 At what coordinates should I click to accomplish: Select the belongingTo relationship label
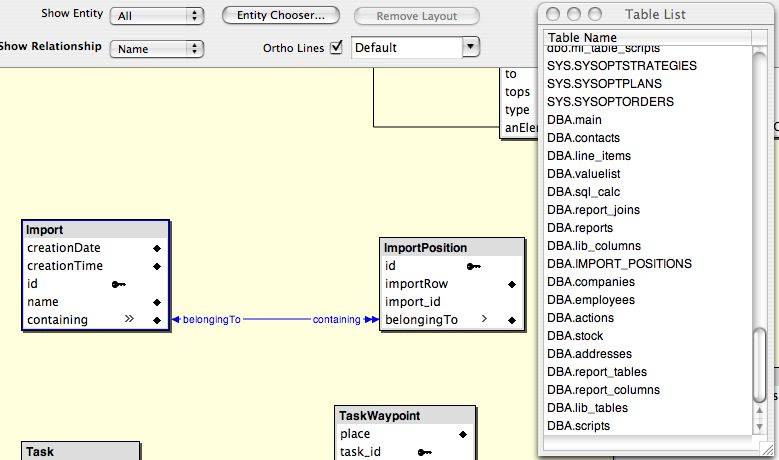click(212, 319)
